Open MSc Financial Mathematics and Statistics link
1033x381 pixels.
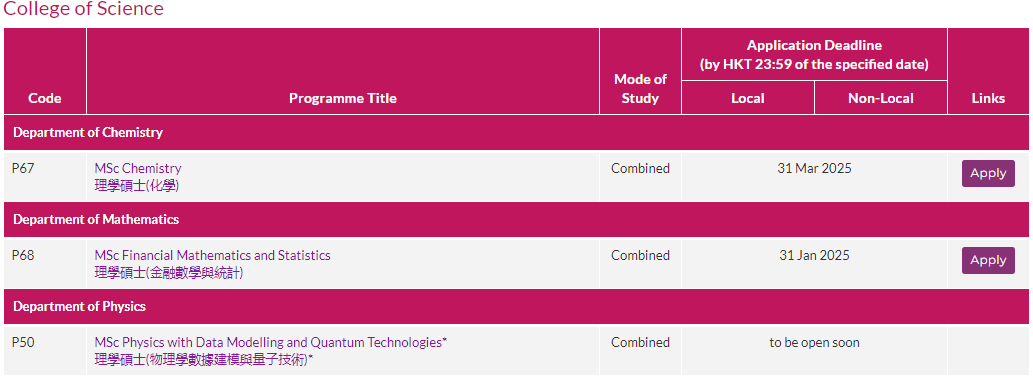212,255
